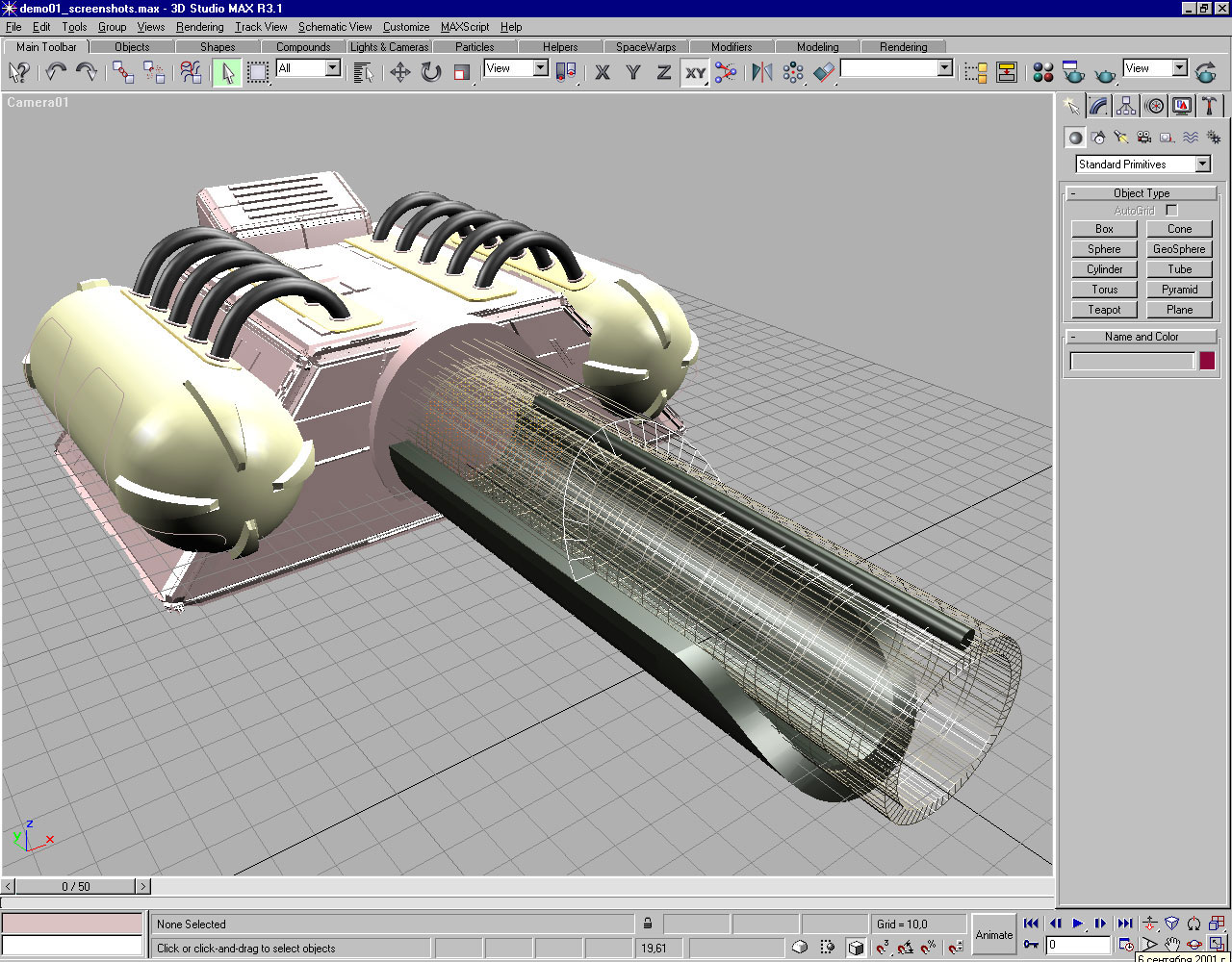Open the All selection filter dropdown

tap(332, 68)
